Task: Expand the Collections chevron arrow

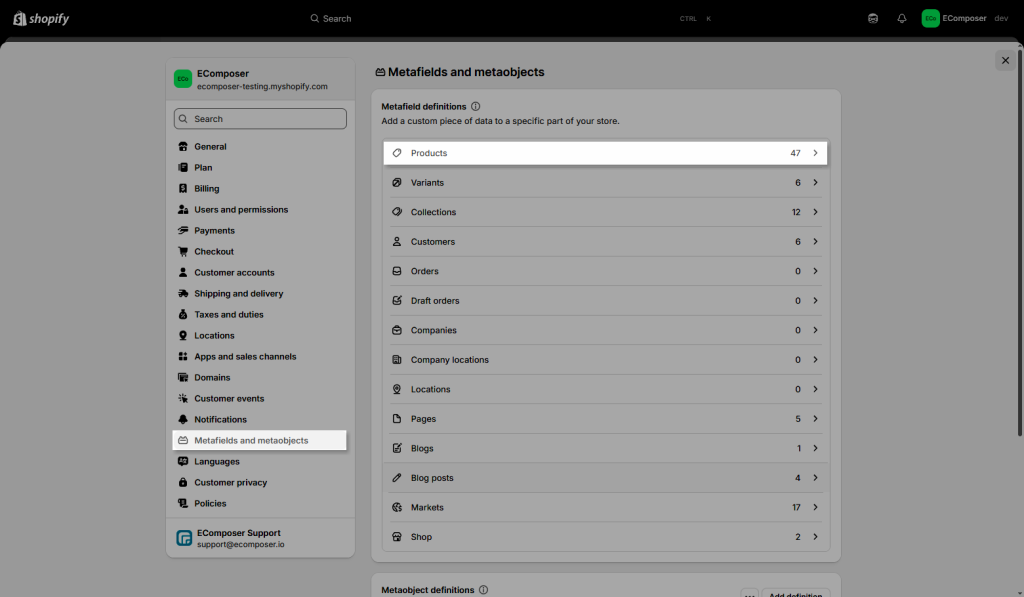Action: pos(815,212)
